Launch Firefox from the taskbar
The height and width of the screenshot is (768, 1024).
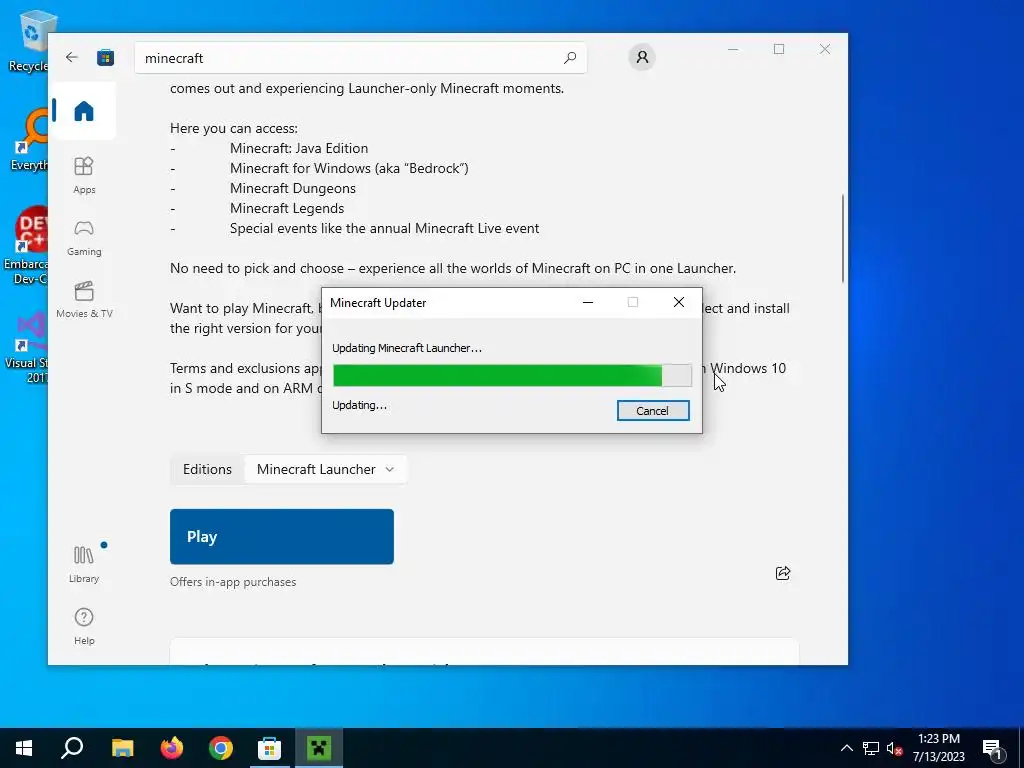172,748
